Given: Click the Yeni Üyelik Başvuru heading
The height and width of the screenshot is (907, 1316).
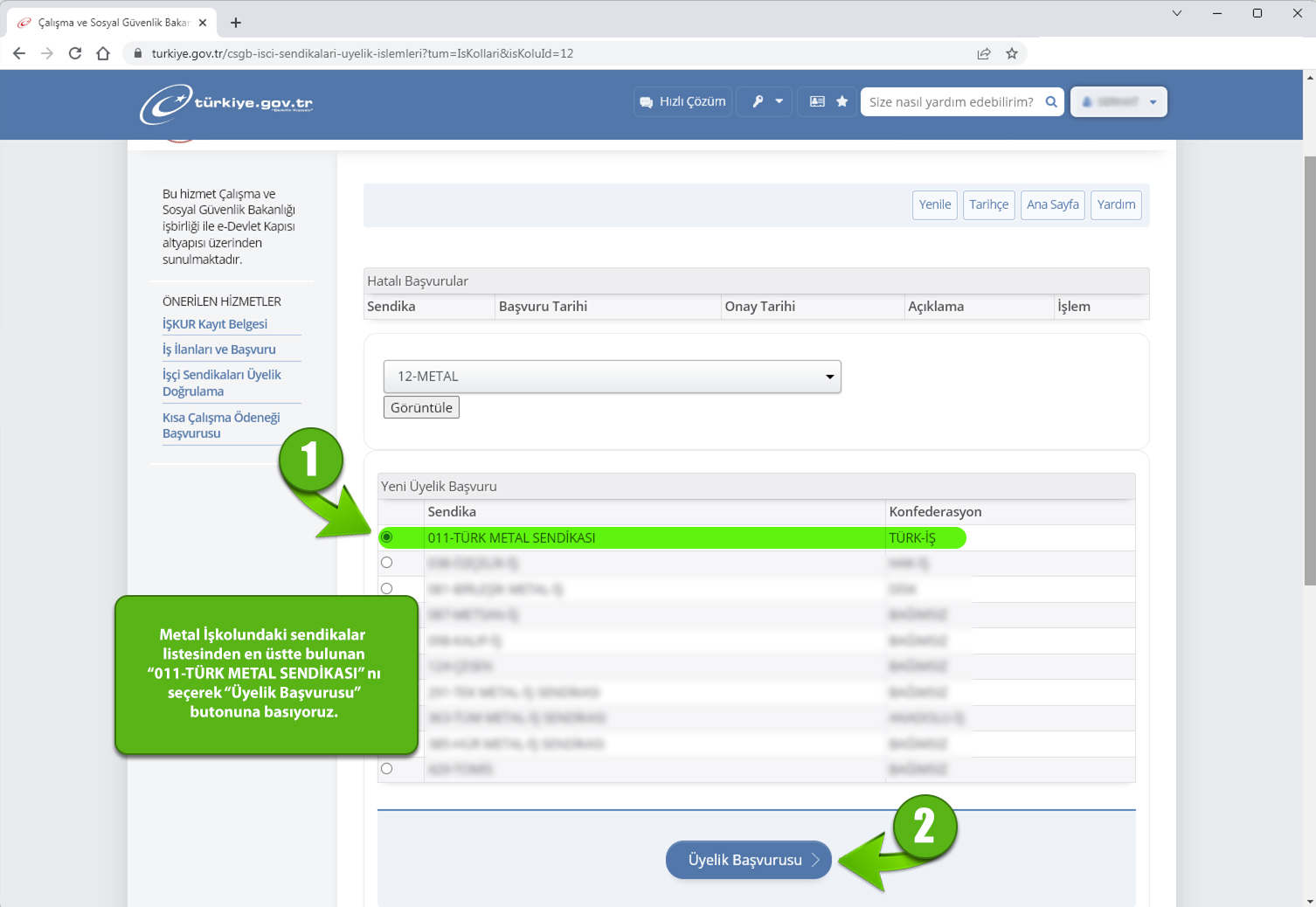Looking at the screenshot, I should click(439, 487).
